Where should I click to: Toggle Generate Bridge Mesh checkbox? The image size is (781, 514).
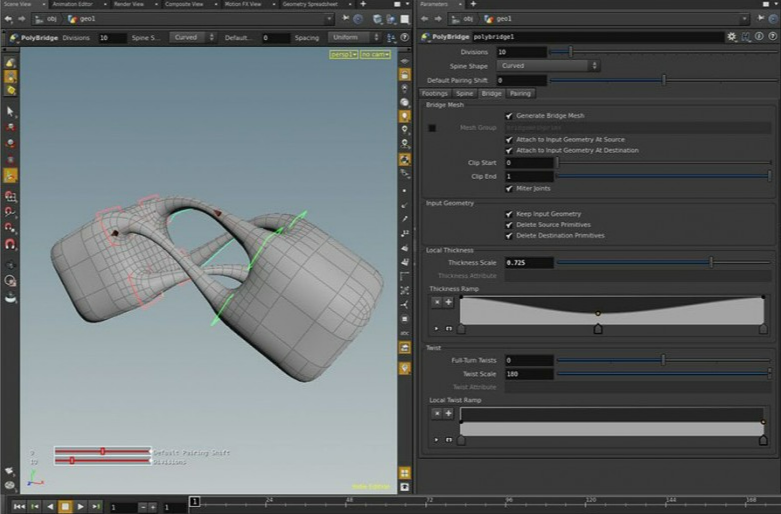click(x=509, y=116)
